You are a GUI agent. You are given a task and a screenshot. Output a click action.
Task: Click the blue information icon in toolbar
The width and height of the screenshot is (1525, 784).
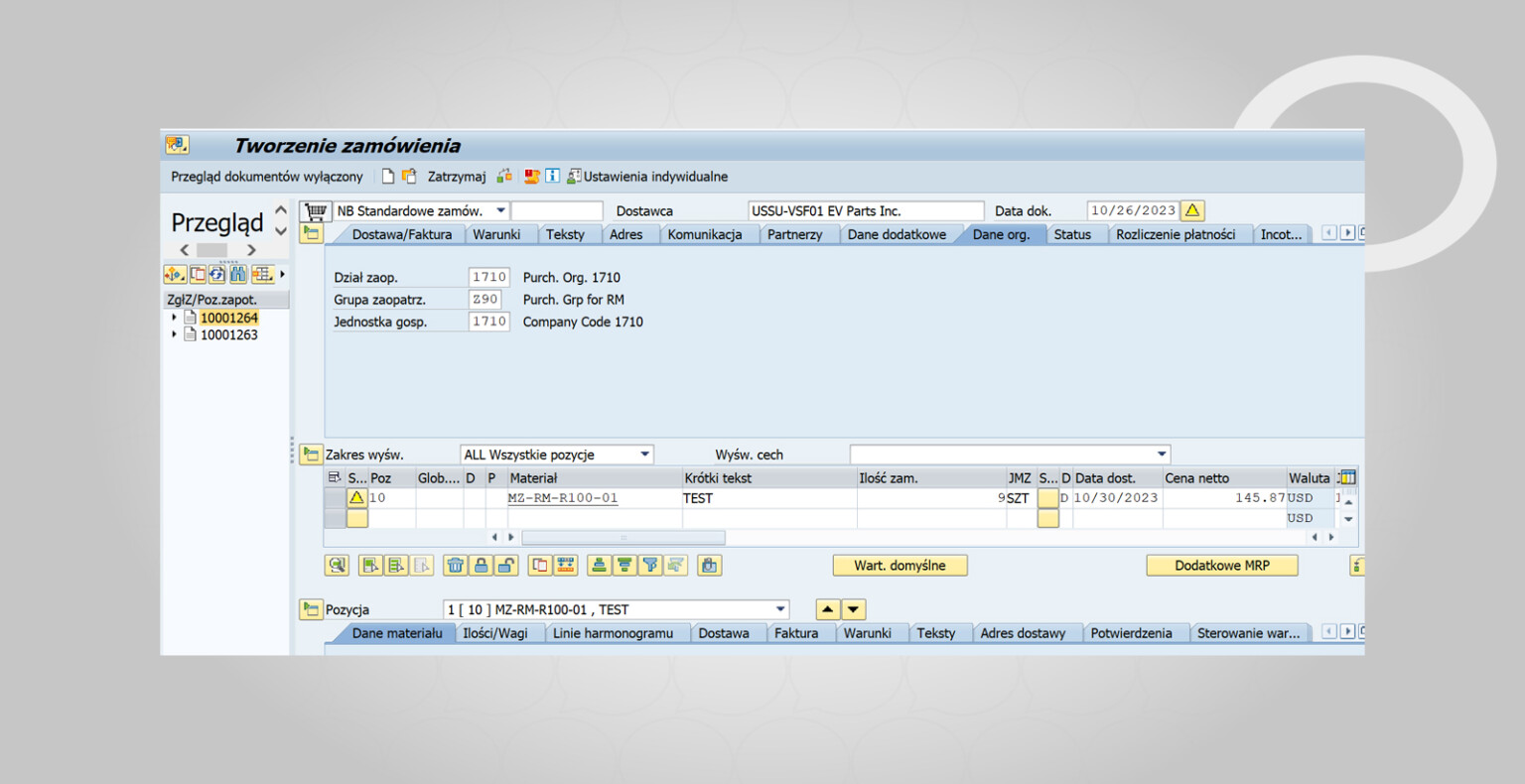pyautogui.click(x=553, y=177)
